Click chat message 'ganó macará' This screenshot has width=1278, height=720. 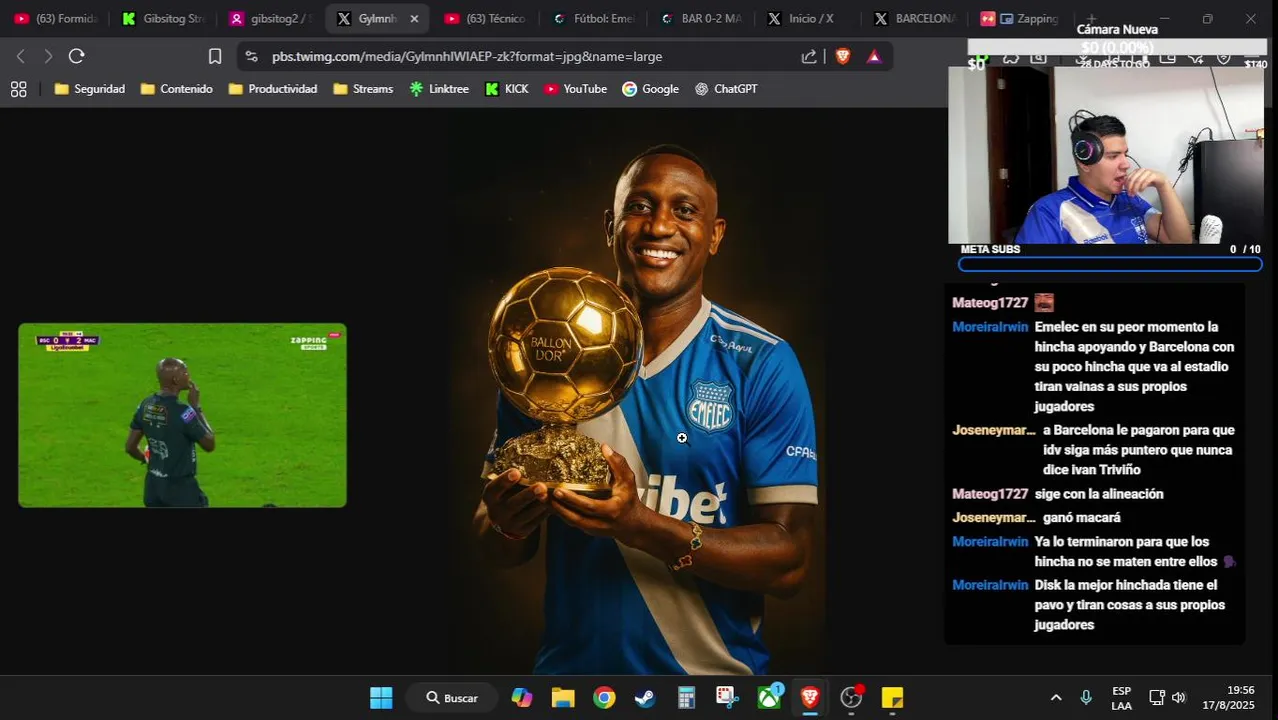coord(1081,518)
